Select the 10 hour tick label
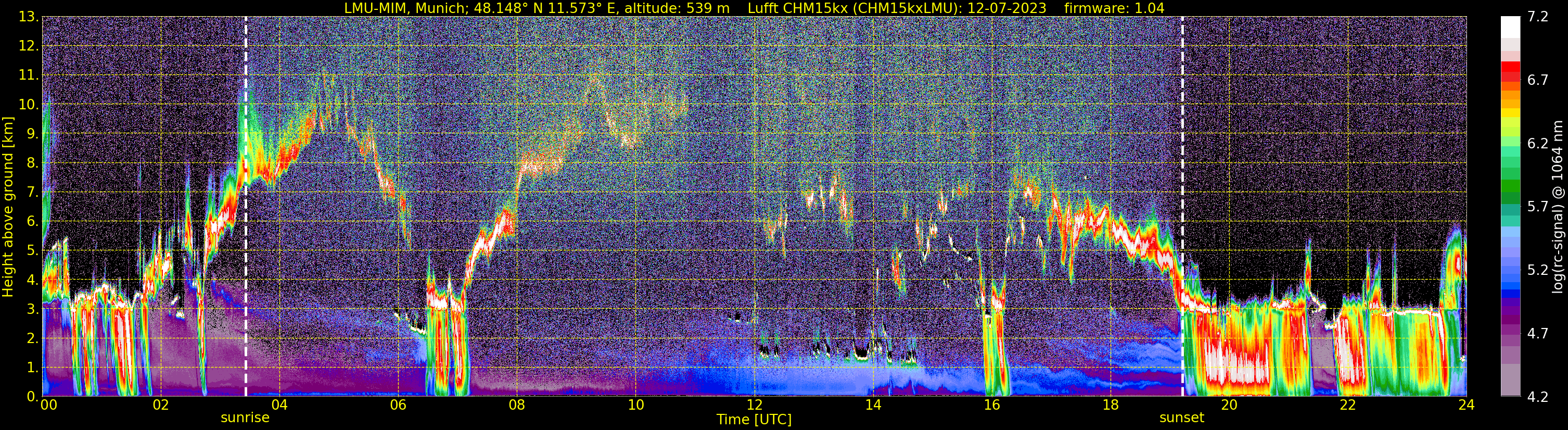This screenshot has height=430, width=1568. [635, 405]
